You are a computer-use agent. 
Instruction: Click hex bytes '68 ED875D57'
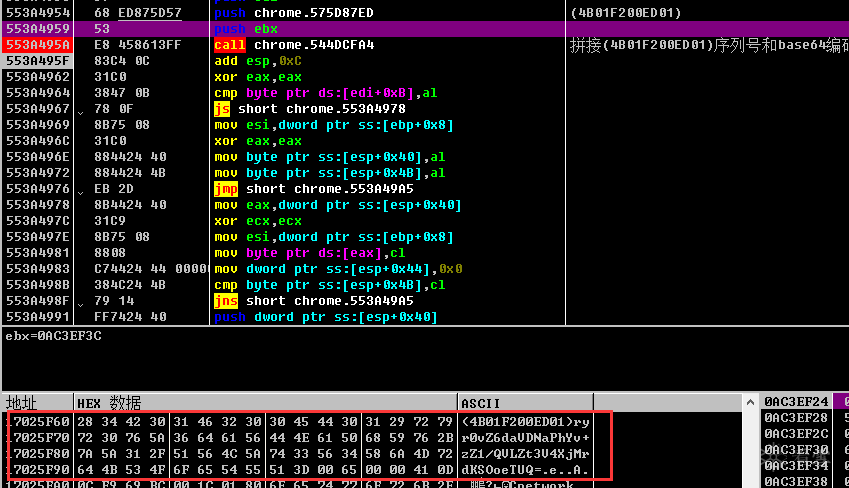(x=138, y=12)
